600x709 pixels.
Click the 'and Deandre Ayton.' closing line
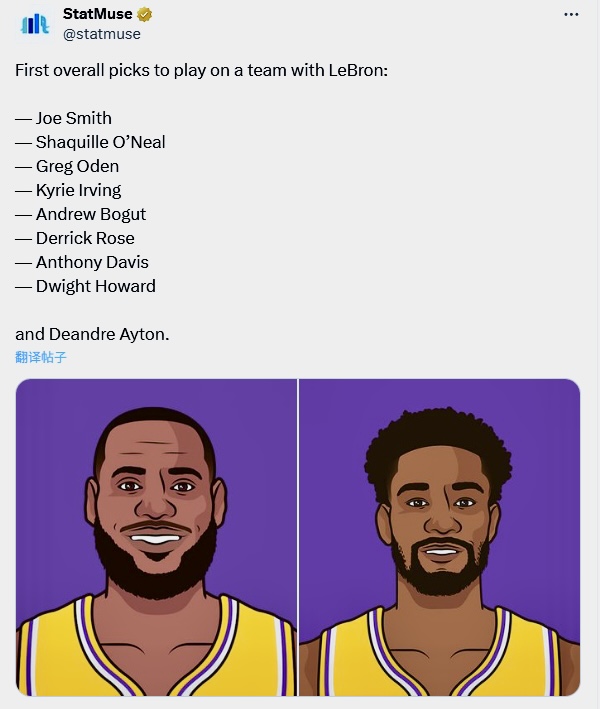(92, 334)
